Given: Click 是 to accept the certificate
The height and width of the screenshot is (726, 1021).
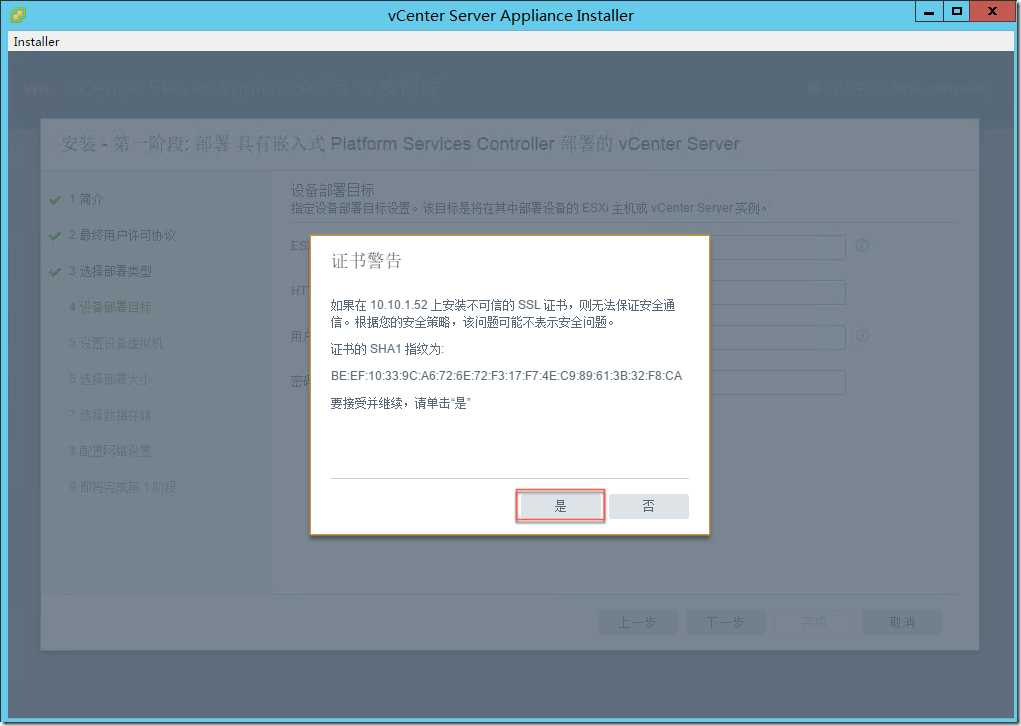Looking at the screenshot, I should tap(560, 506).
